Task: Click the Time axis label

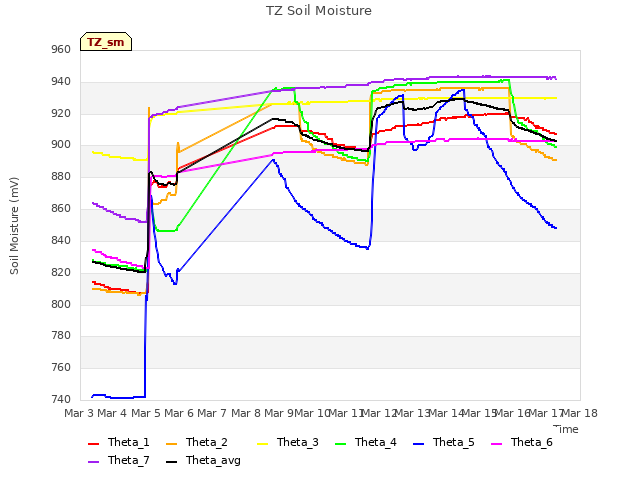Action: coord(566,429)
